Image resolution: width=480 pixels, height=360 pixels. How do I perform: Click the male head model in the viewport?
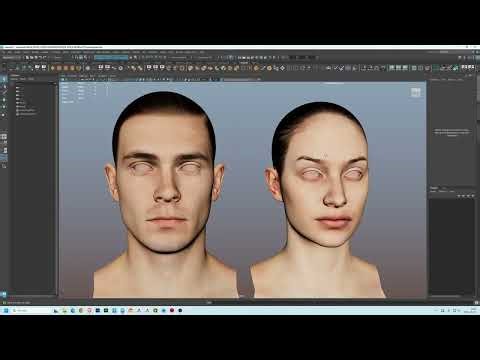pos(166,193)
